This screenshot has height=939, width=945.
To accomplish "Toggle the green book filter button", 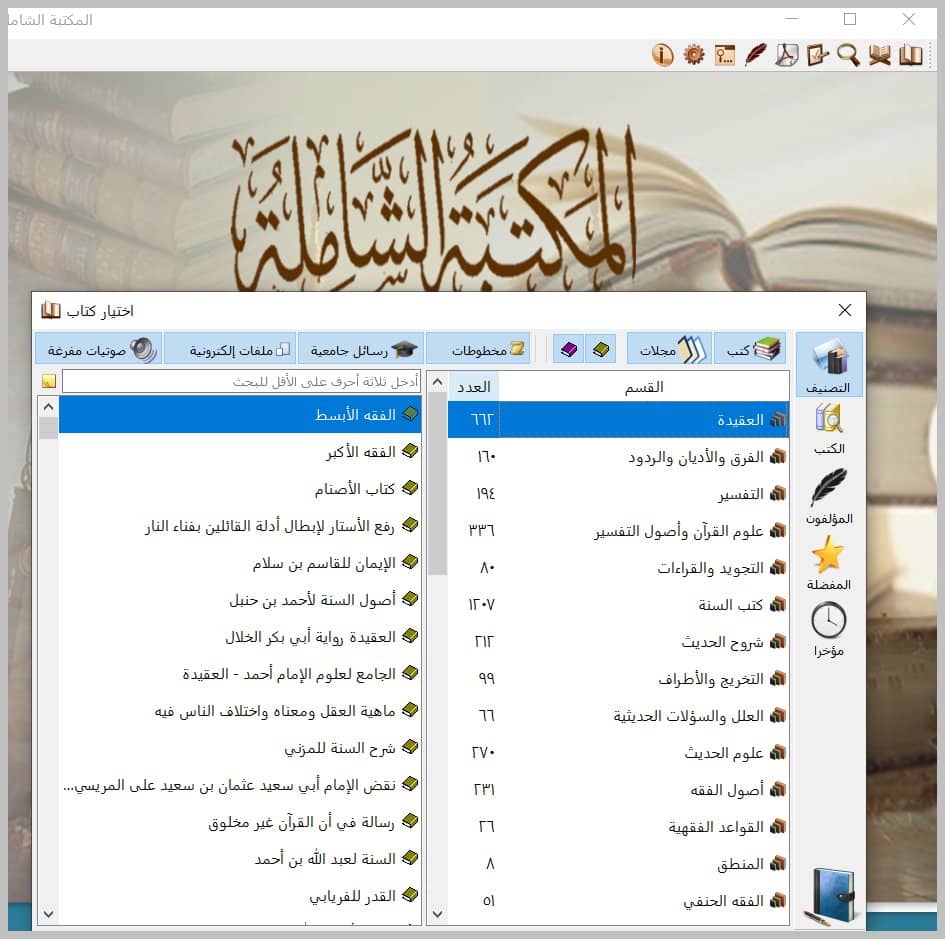I will (x=601, y=349).
